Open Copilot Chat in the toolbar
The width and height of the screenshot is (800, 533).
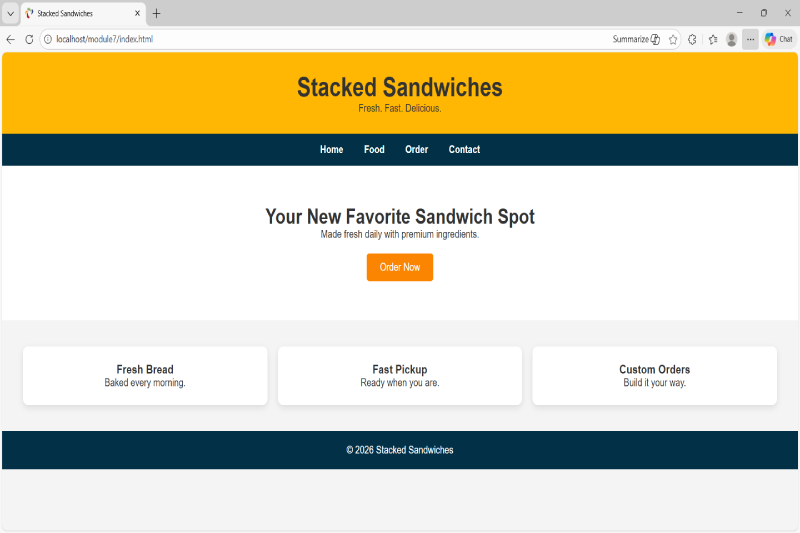click(779, 39)
